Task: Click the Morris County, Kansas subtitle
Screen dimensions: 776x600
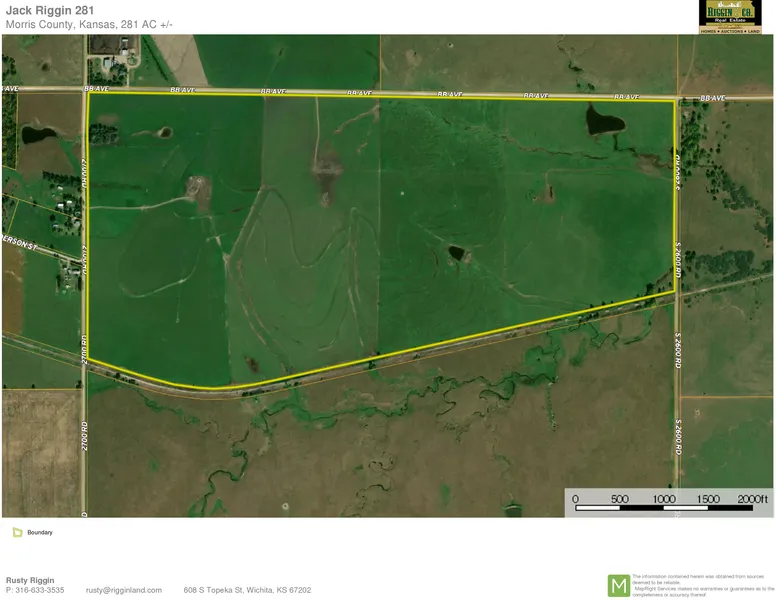Action: [x=89, y=25]
